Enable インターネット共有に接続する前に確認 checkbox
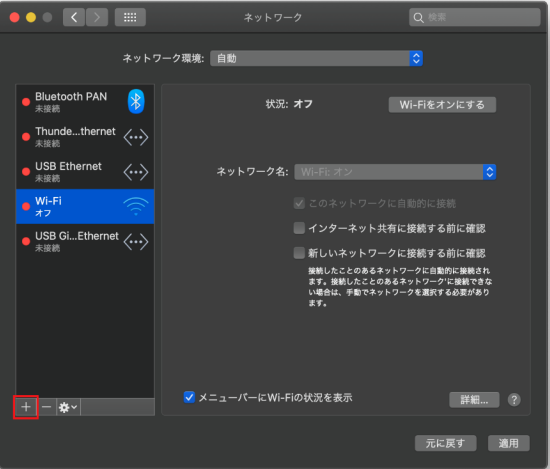The width and height of the screenshot is (550, 469). [x=299, y=228]
